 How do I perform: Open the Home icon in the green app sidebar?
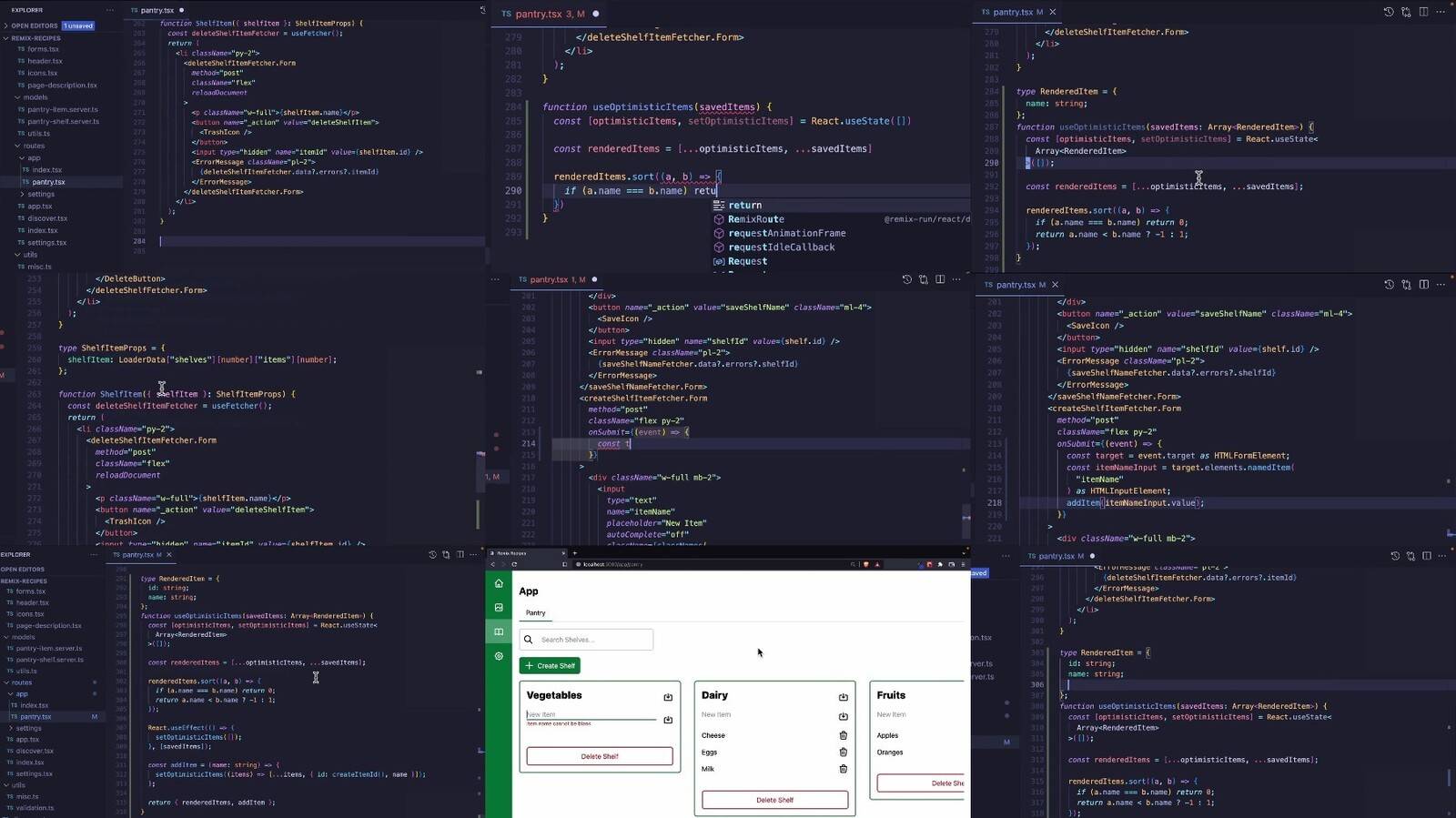499,583
